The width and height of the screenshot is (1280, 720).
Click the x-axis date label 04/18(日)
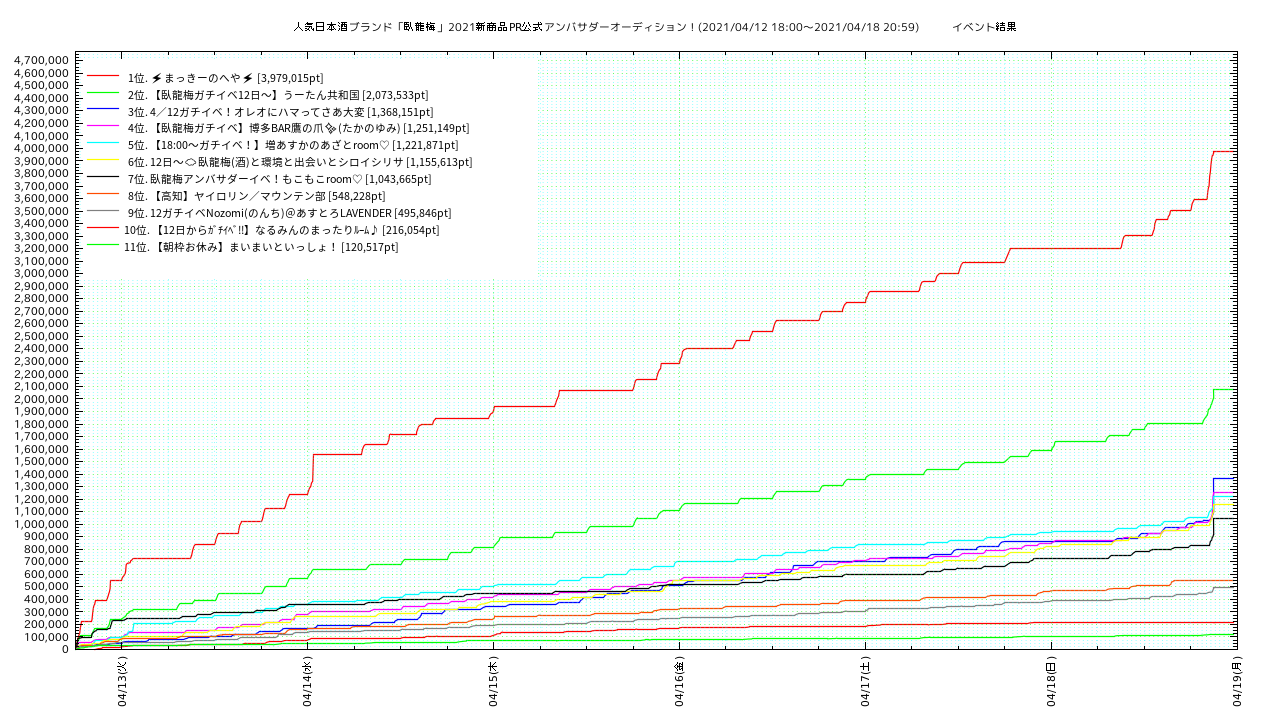[1051, 682]
